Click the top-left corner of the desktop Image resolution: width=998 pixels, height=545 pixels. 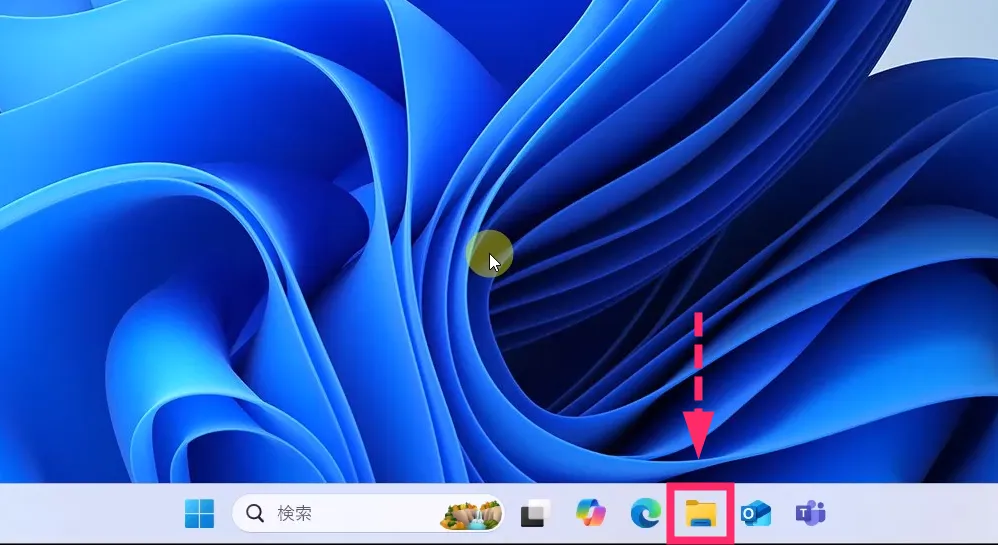[10, 10]
